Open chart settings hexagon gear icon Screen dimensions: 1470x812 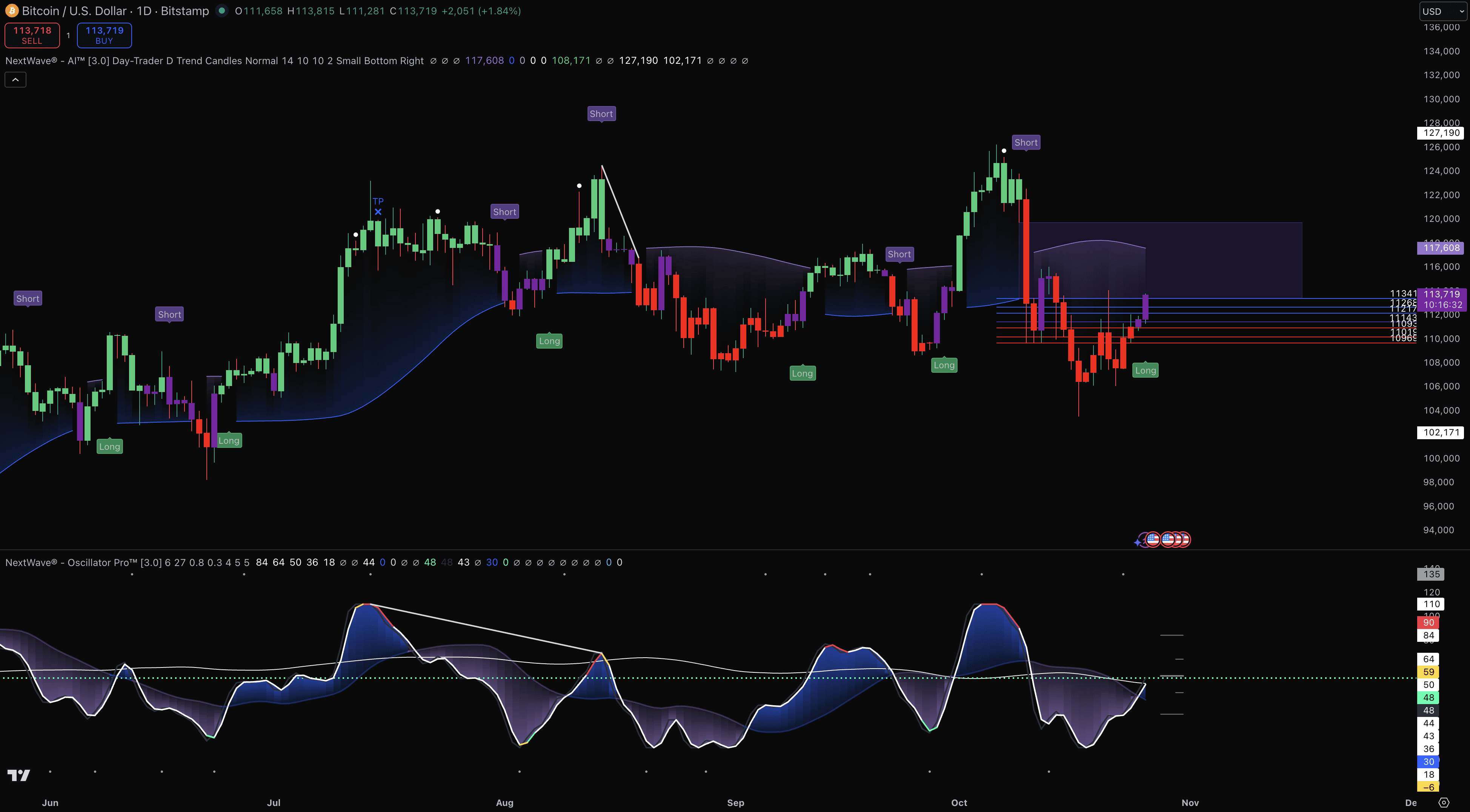click(x=1444, y=802)
